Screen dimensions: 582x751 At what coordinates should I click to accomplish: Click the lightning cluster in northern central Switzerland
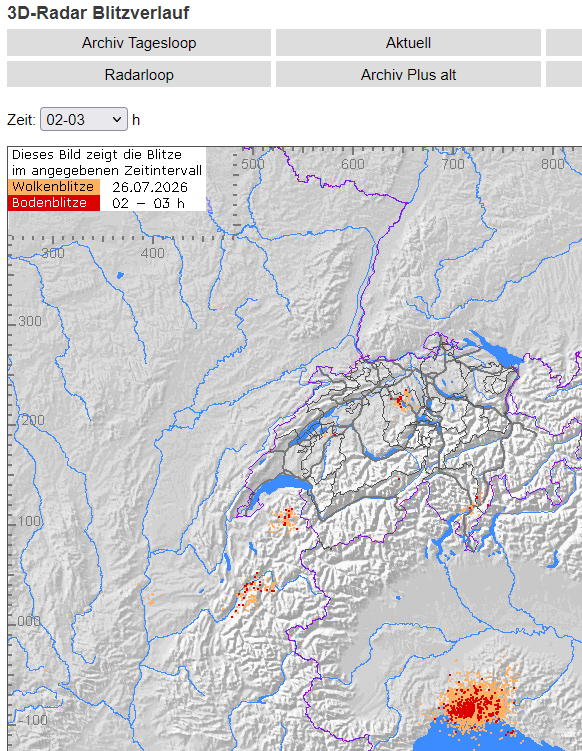(401, 400)
